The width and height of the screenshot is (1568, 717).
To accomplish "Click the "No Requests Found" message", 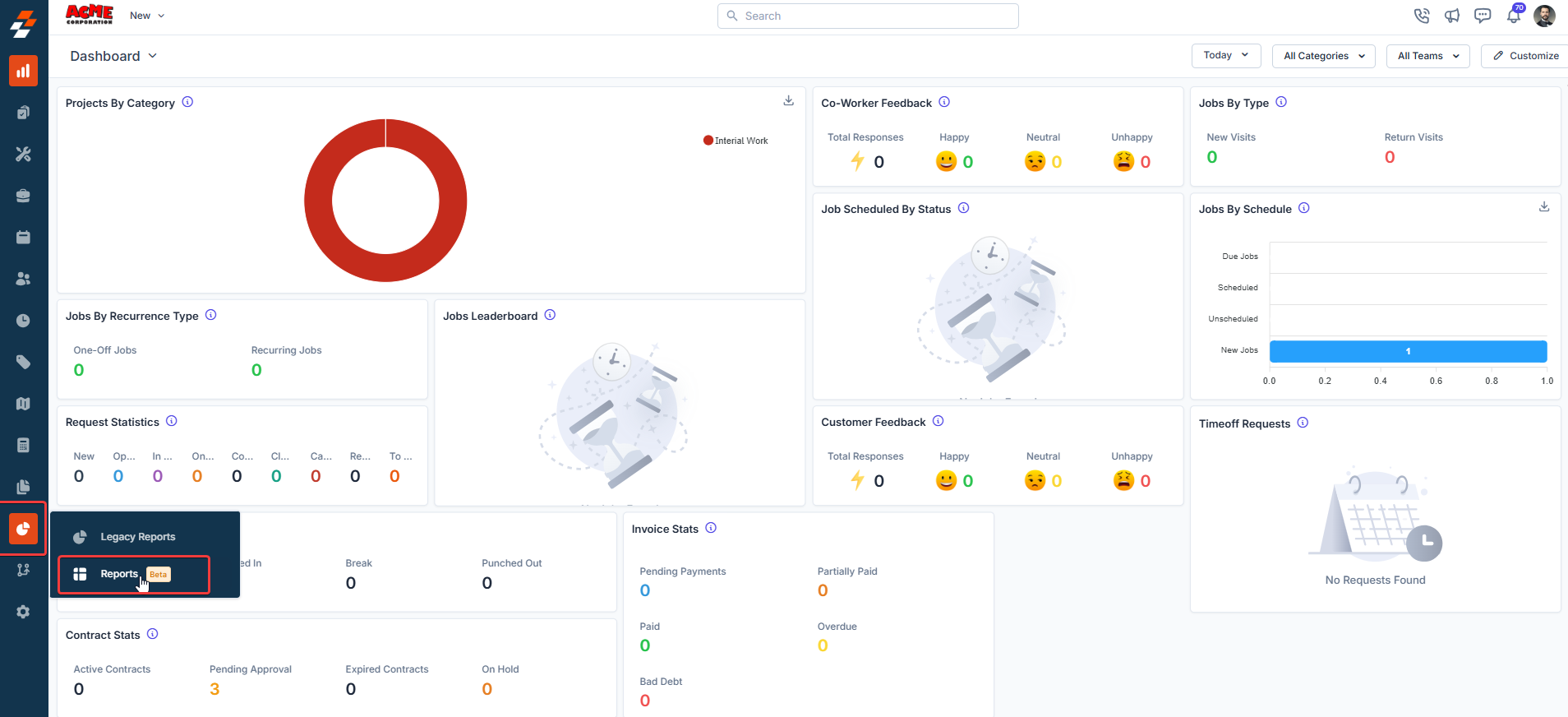I will coord(1375,580).
